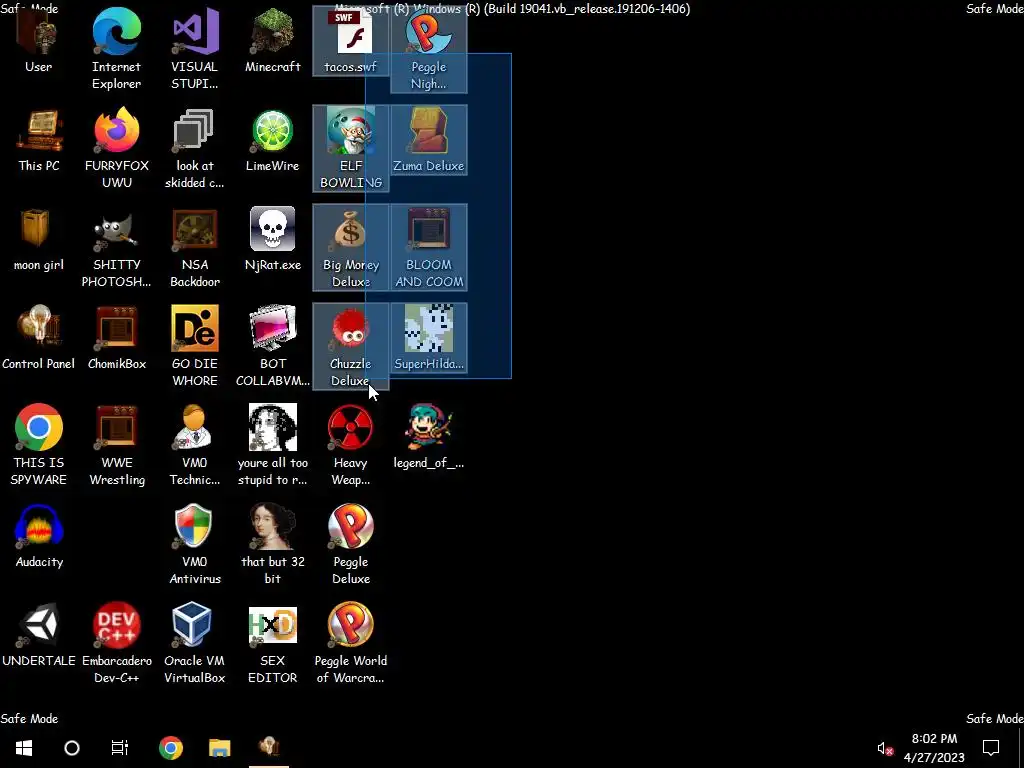Click the SEX EDITOR HxD icon

(273, 643)
